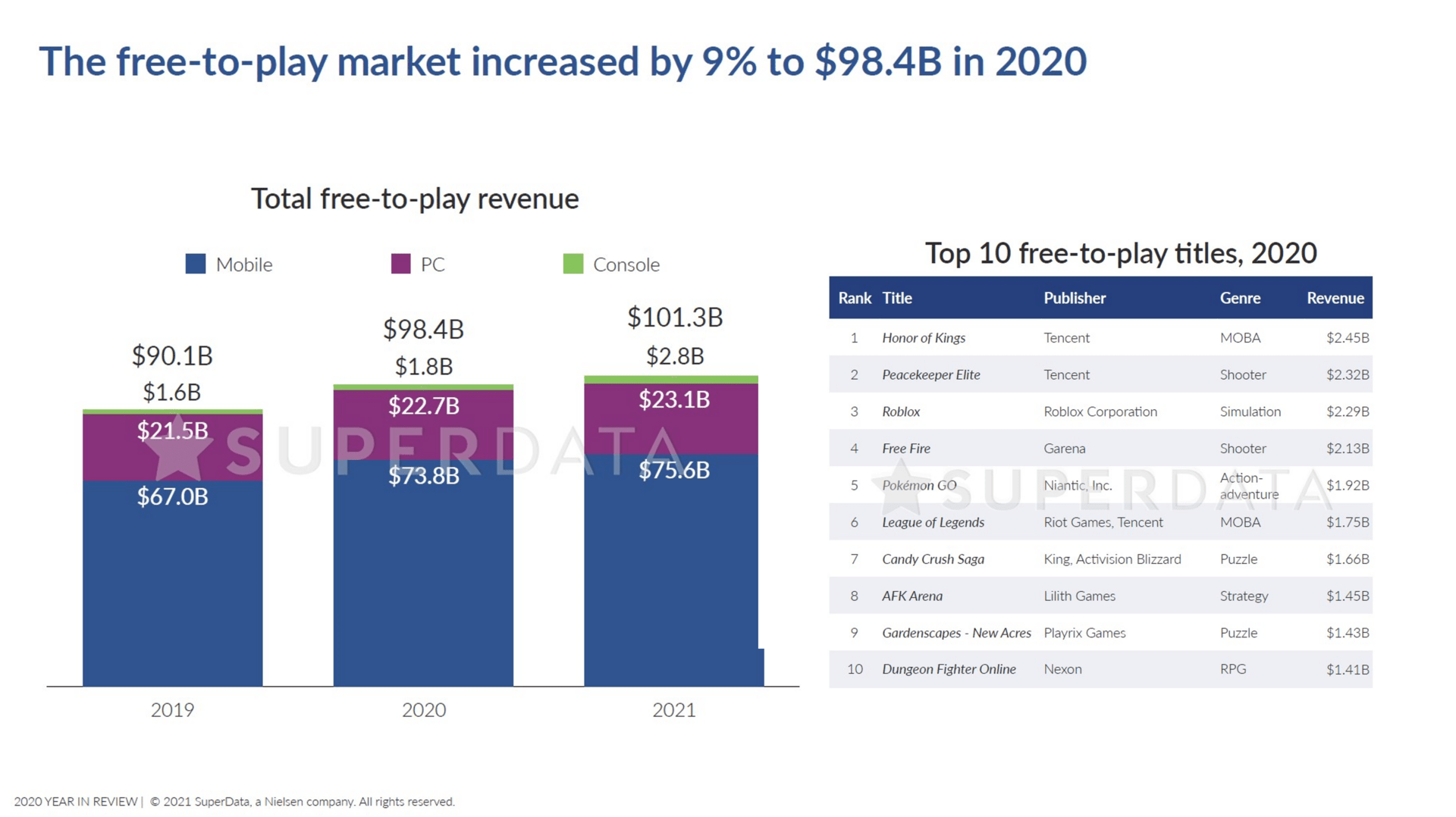Click the 'Action-adventure' genre cell
This screenshot has width=1456, height=817.
click(1250, 486)
